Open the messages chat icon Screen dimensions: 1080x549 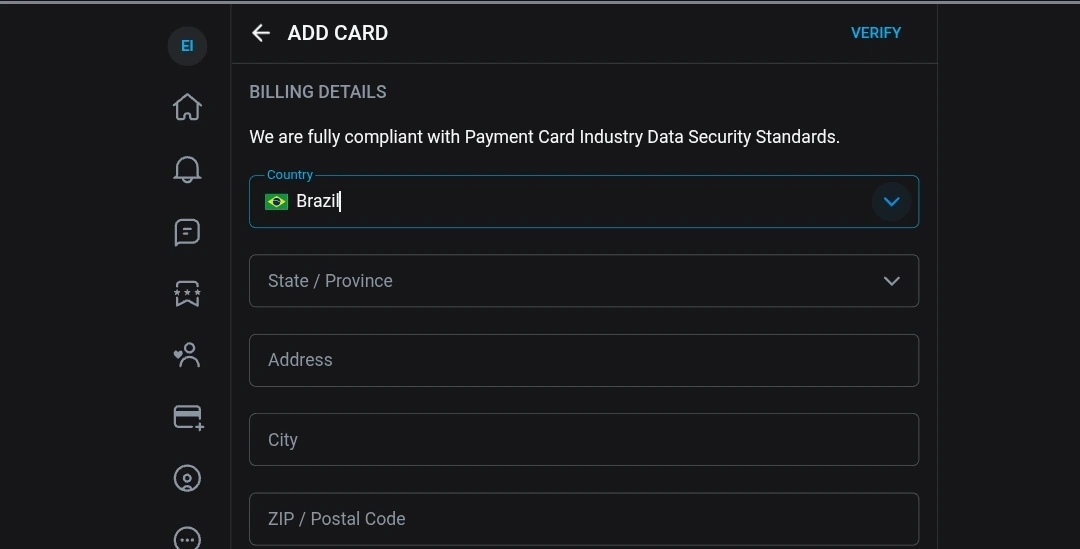[x=187, y=232]
